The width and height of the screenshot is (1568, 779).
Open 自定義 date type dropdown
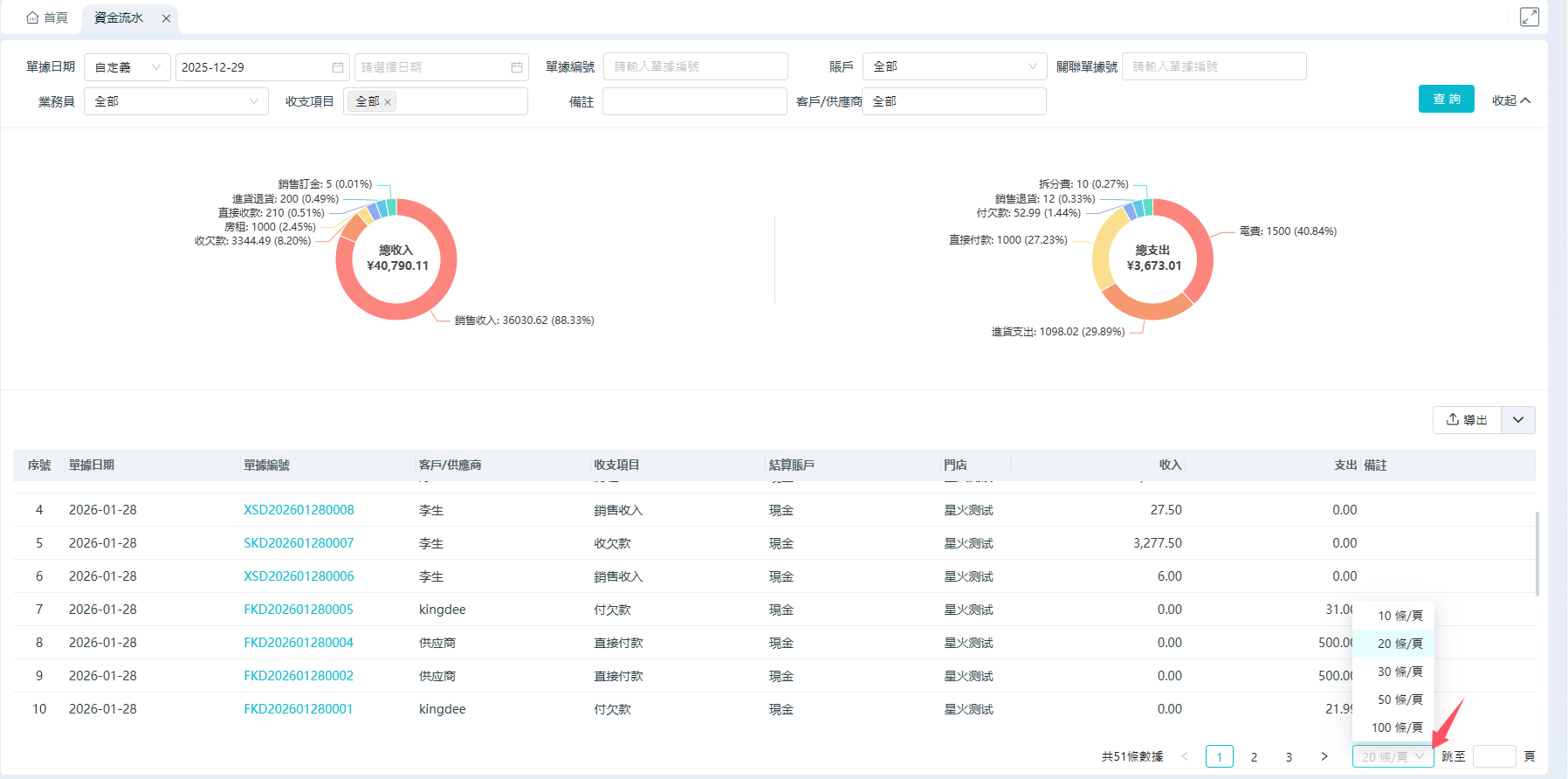[x=127, y=67]
